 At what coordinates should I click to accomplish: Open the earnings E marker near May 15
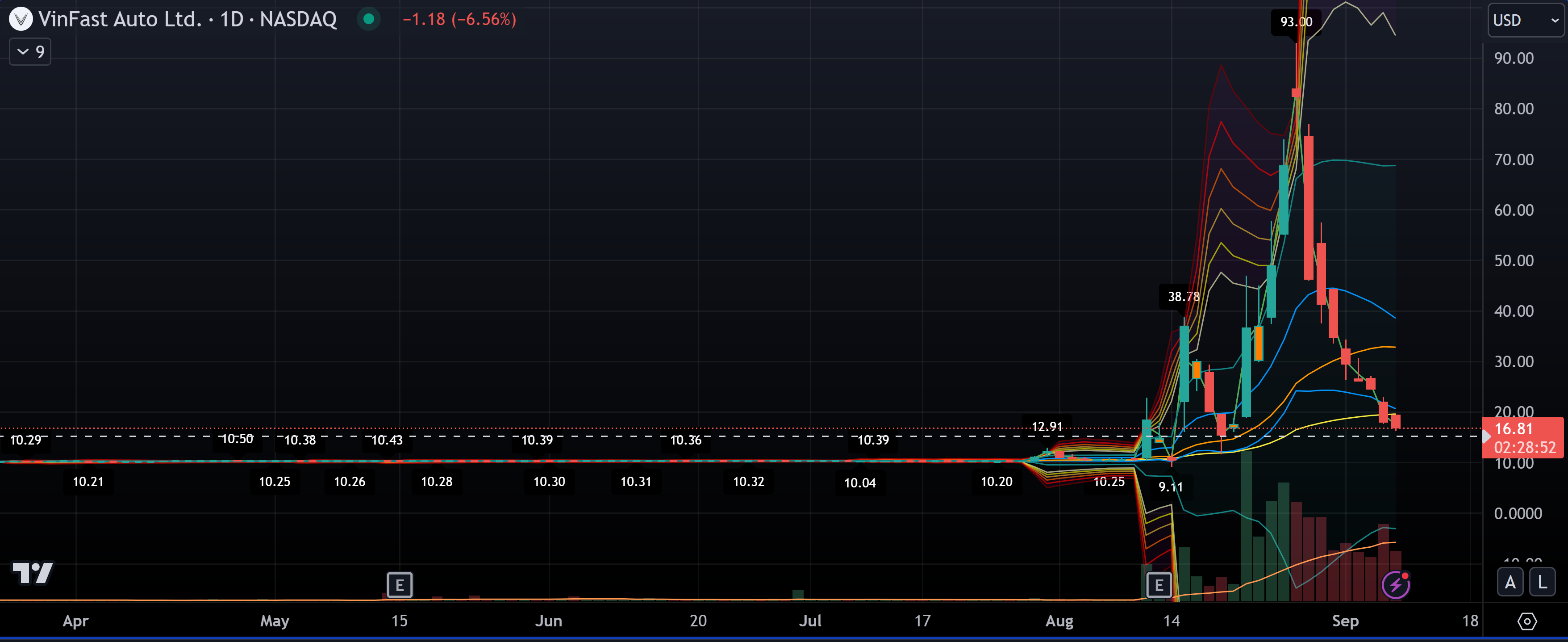pos(399,585)
